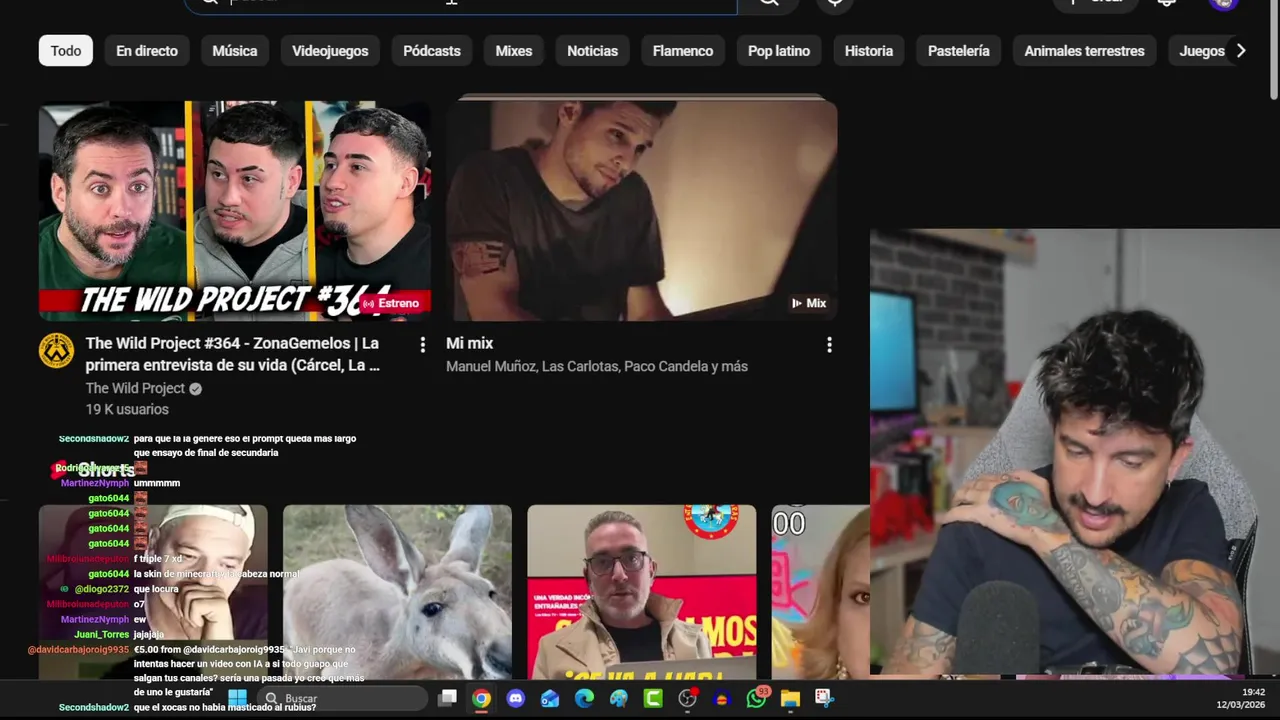1280x720 pixels.
Task: Open Task View in taskbar
Action: click(x=448, y=698)
